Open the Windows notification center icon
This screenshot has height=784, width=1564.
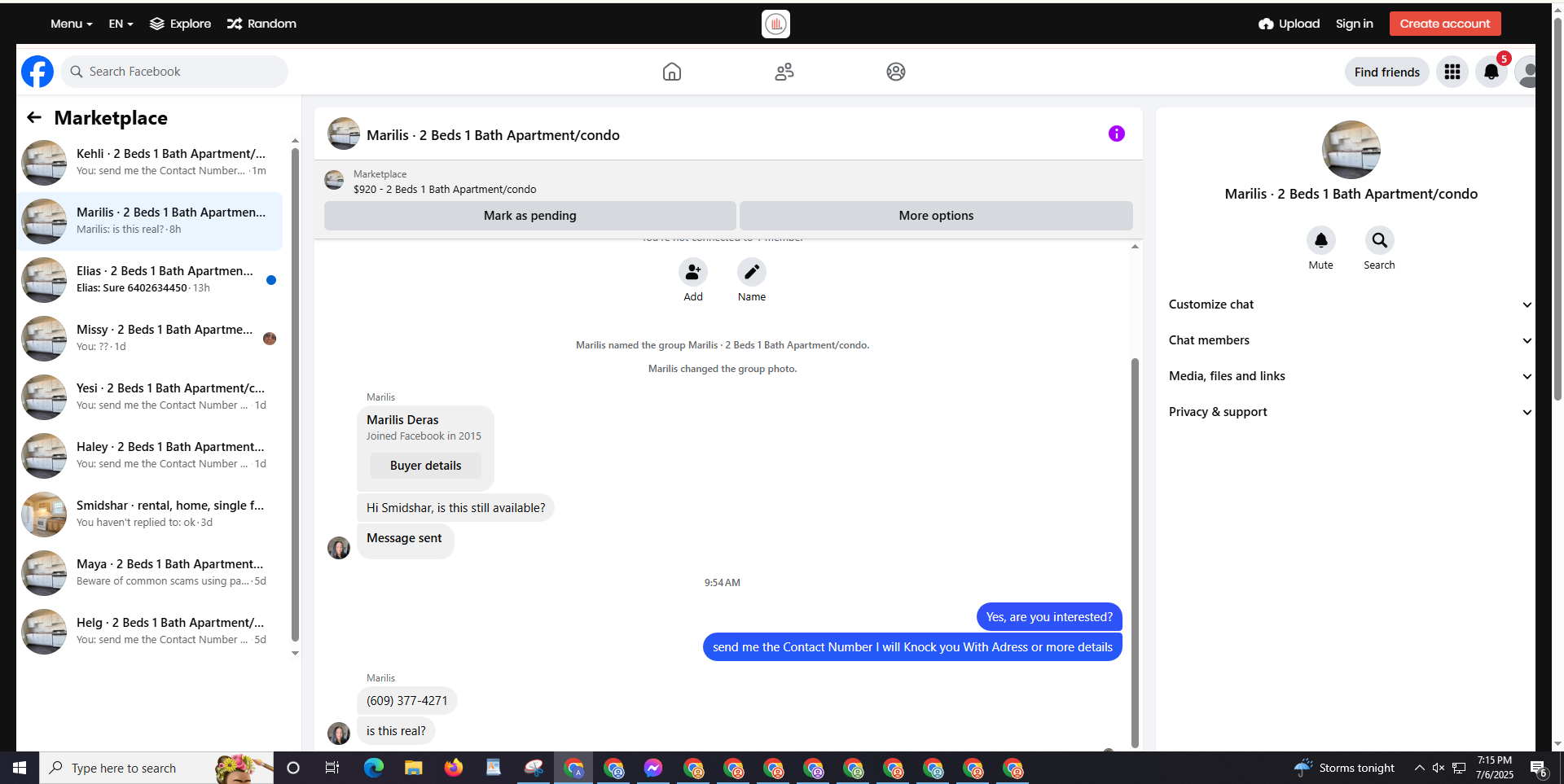pyautogui.click(x=1539, y=768)
